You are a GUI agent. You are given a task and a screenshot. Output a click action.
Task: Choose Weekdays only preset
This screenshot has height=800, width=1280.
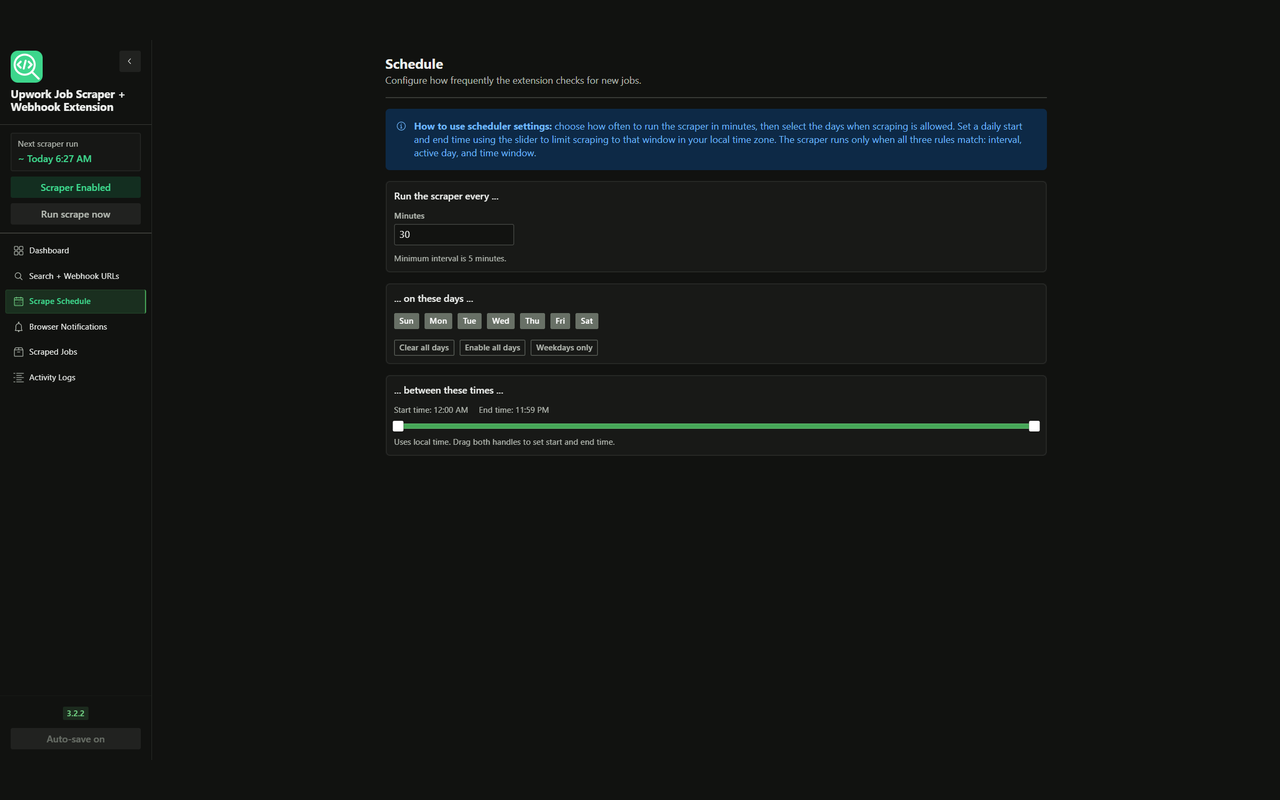pyautogui.click(x=564, y=348)
